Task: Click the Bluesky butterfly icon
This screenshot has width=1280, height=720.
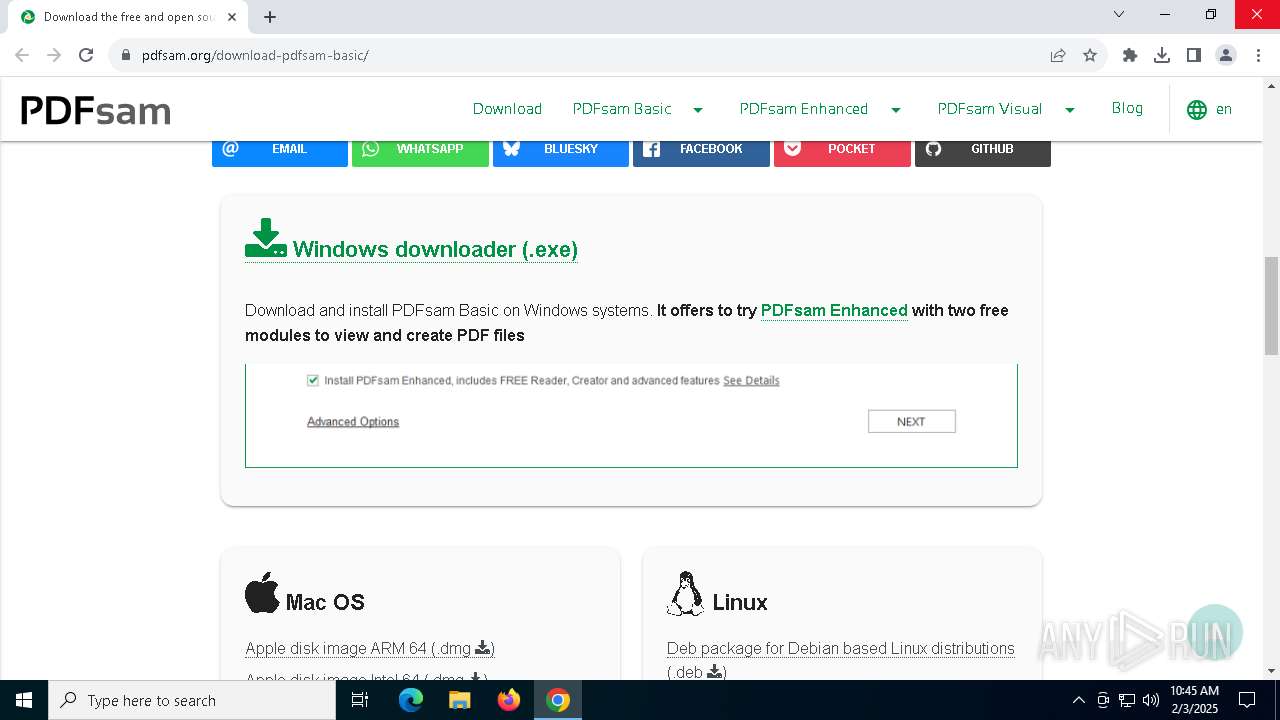Action: point(511,149)
